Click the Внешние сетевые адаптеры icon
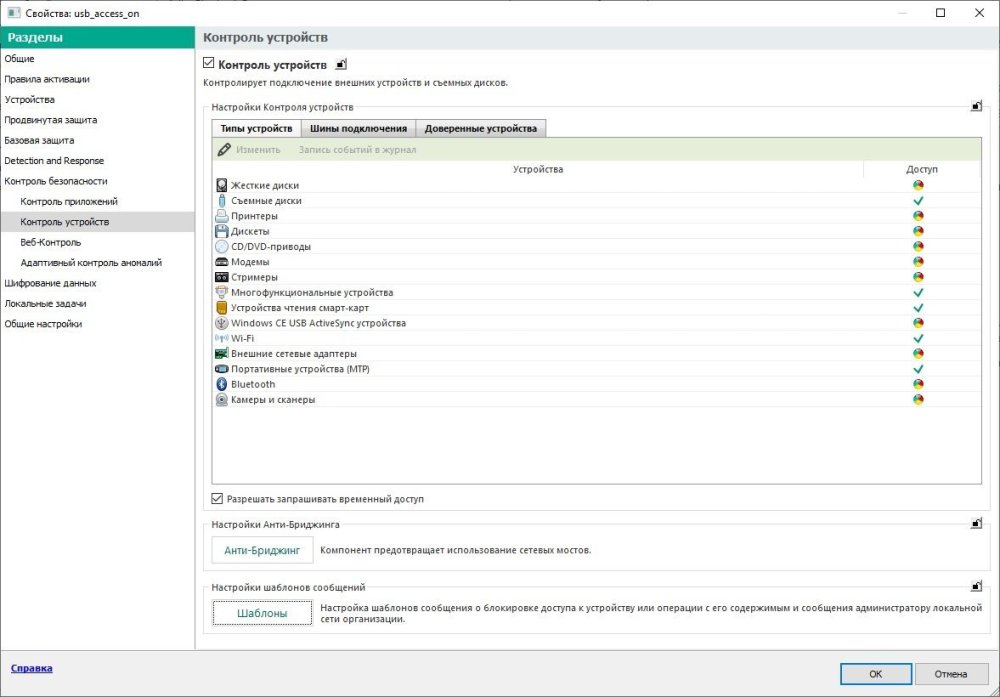Viewport: 1000px width, 697px height. coord(221,353)
